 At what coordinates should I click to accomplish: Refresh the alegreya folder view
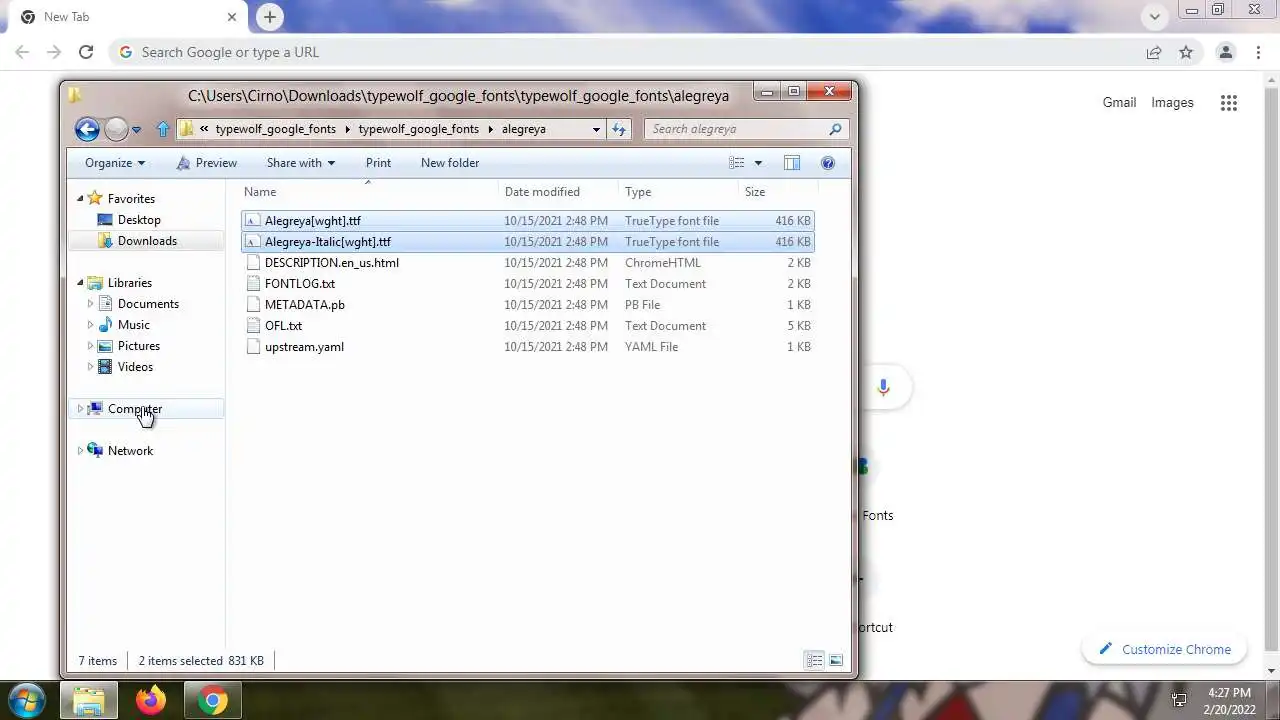tap(619, 129)
